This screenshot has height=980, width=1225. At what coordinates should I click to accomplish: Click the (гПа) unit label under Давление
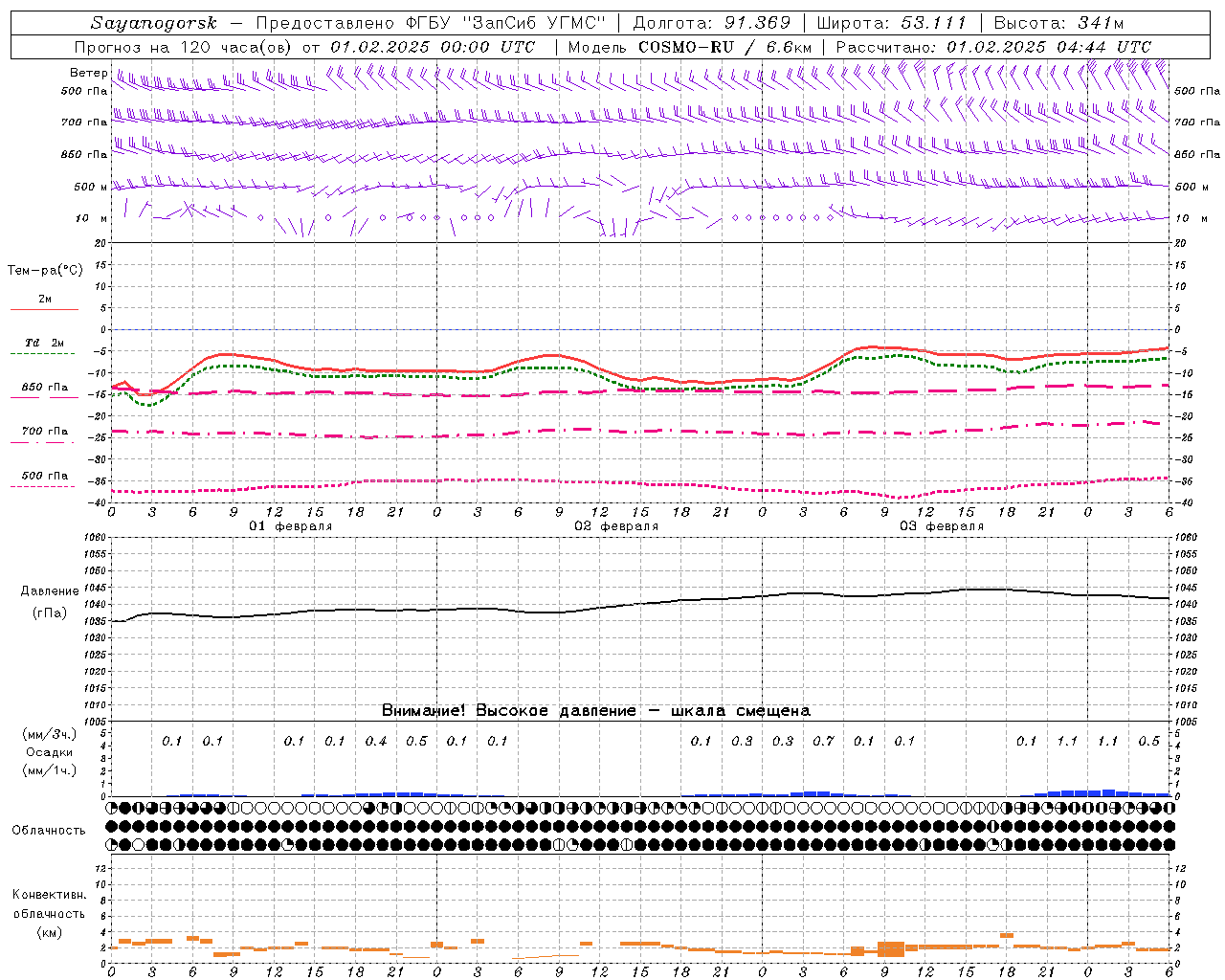(50, 612)
